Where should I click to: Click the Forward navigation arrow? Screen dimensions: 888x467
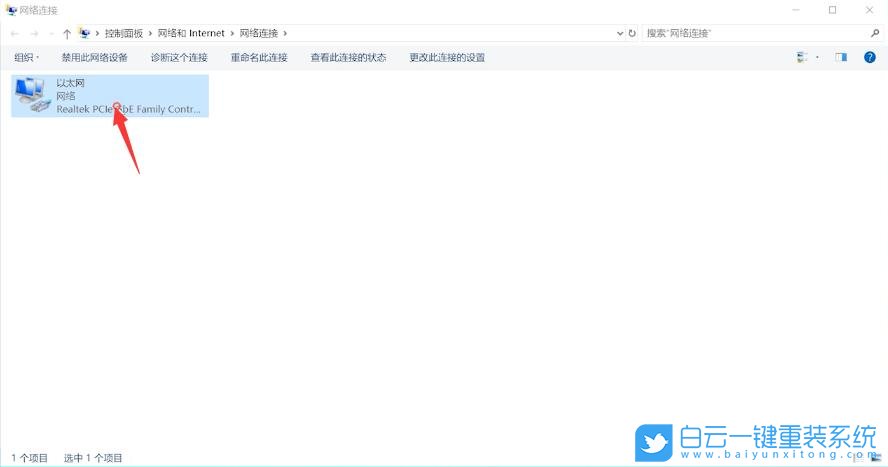[x=33, y=33]
